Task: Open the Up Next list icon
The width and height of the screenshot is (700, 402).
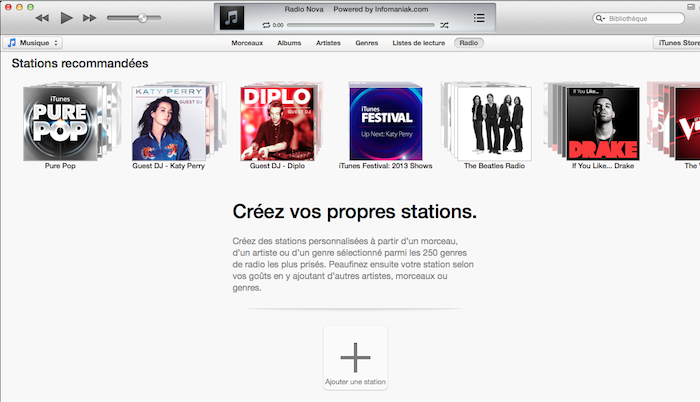Action: (x=479, y=18)
